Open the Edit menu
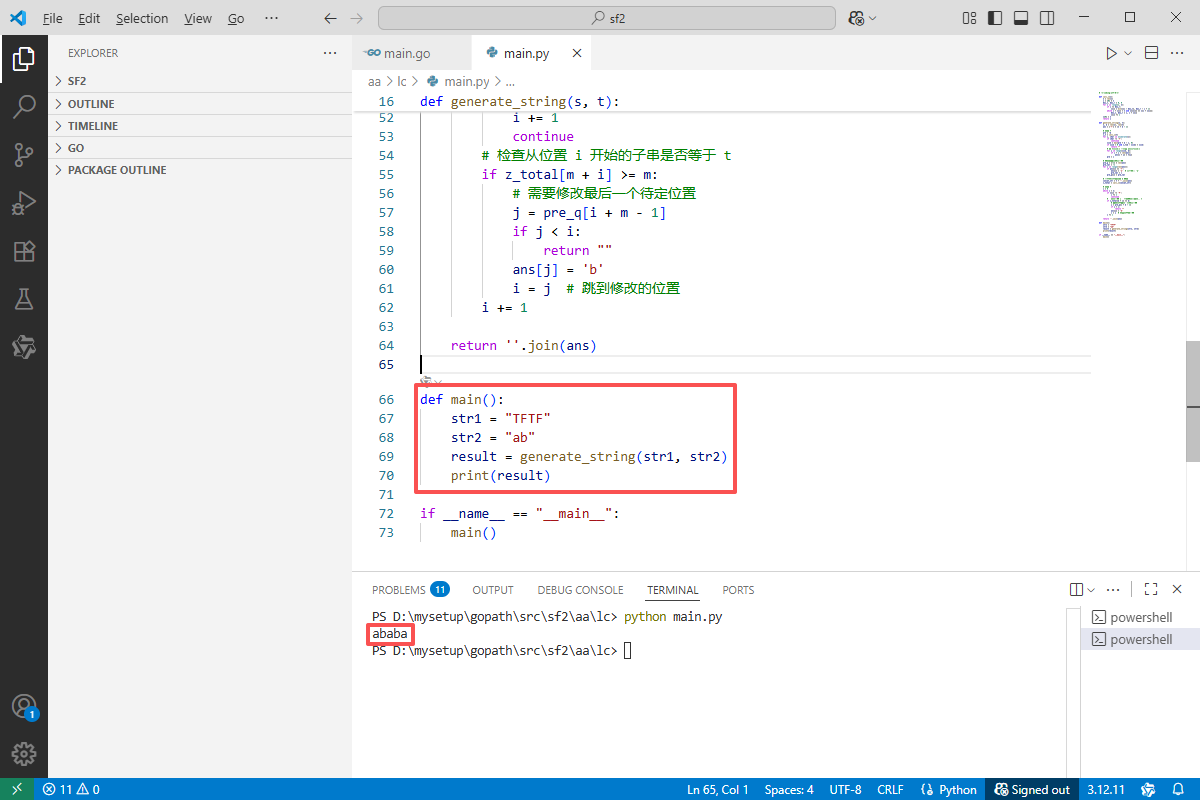The height and width of the screenshot is (800, 1200). [89, 18]
